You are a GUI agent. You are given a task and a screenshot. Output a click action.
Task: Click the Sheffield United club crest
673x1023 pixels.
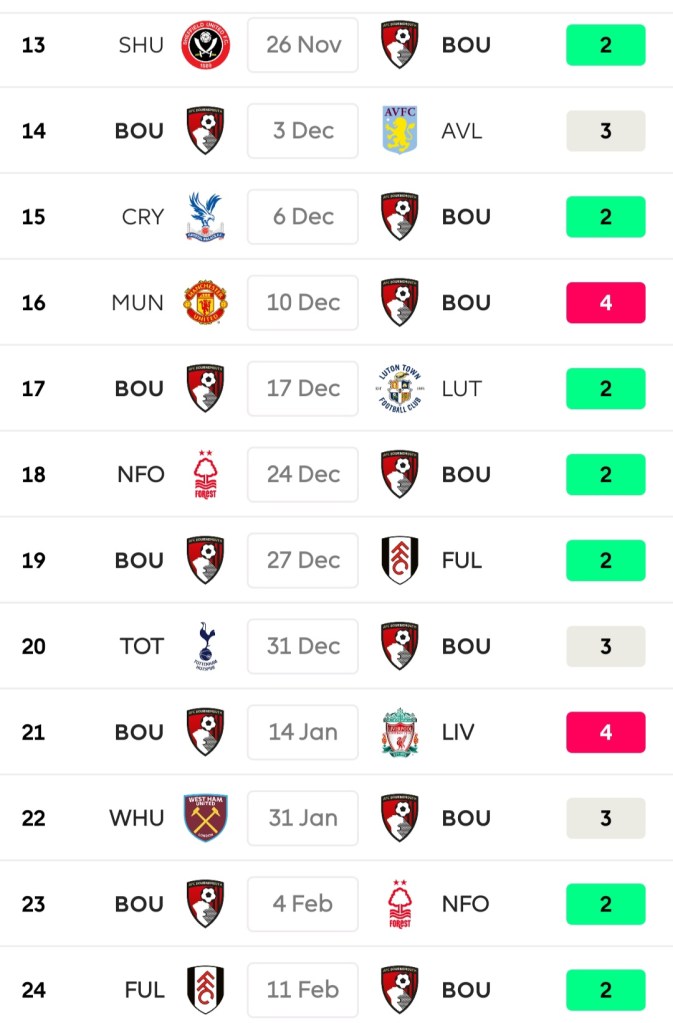click(205, 45)
